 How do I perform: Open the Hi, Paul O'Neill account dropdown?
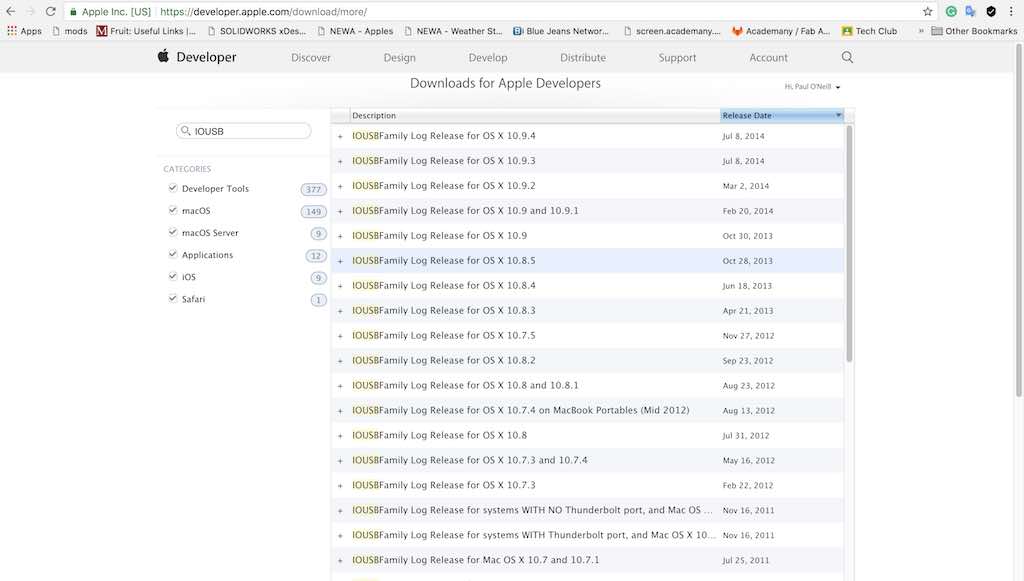[x=812, y=87]
